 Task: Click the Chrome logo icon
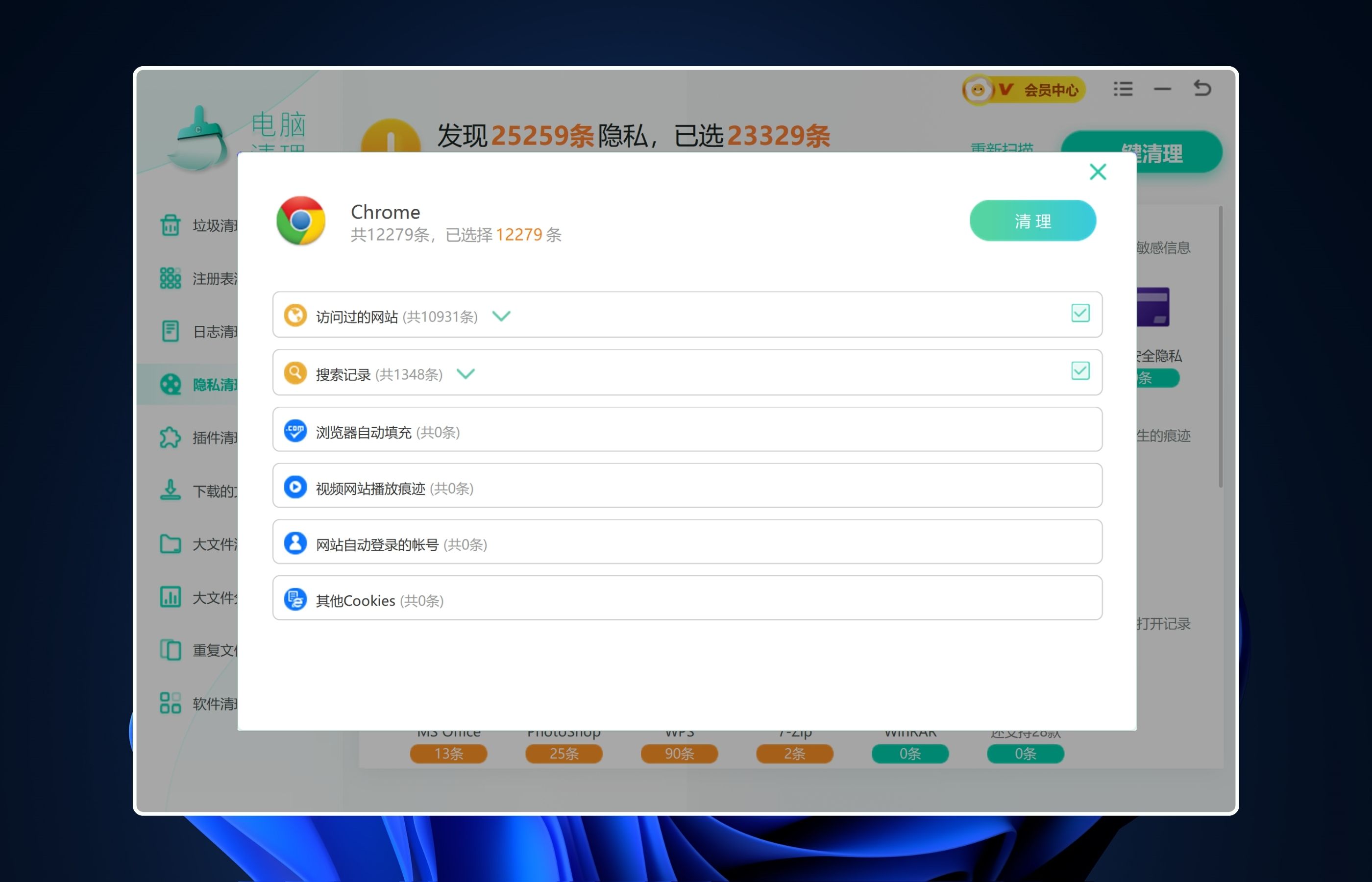(301, 220)
